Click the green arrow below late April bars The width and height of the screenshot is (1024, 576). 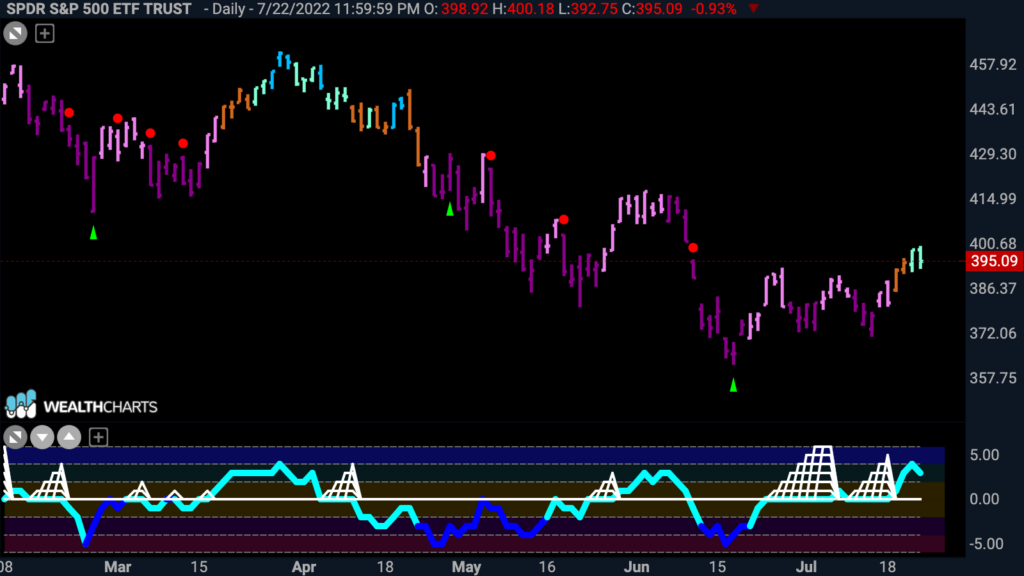point(449,209)
